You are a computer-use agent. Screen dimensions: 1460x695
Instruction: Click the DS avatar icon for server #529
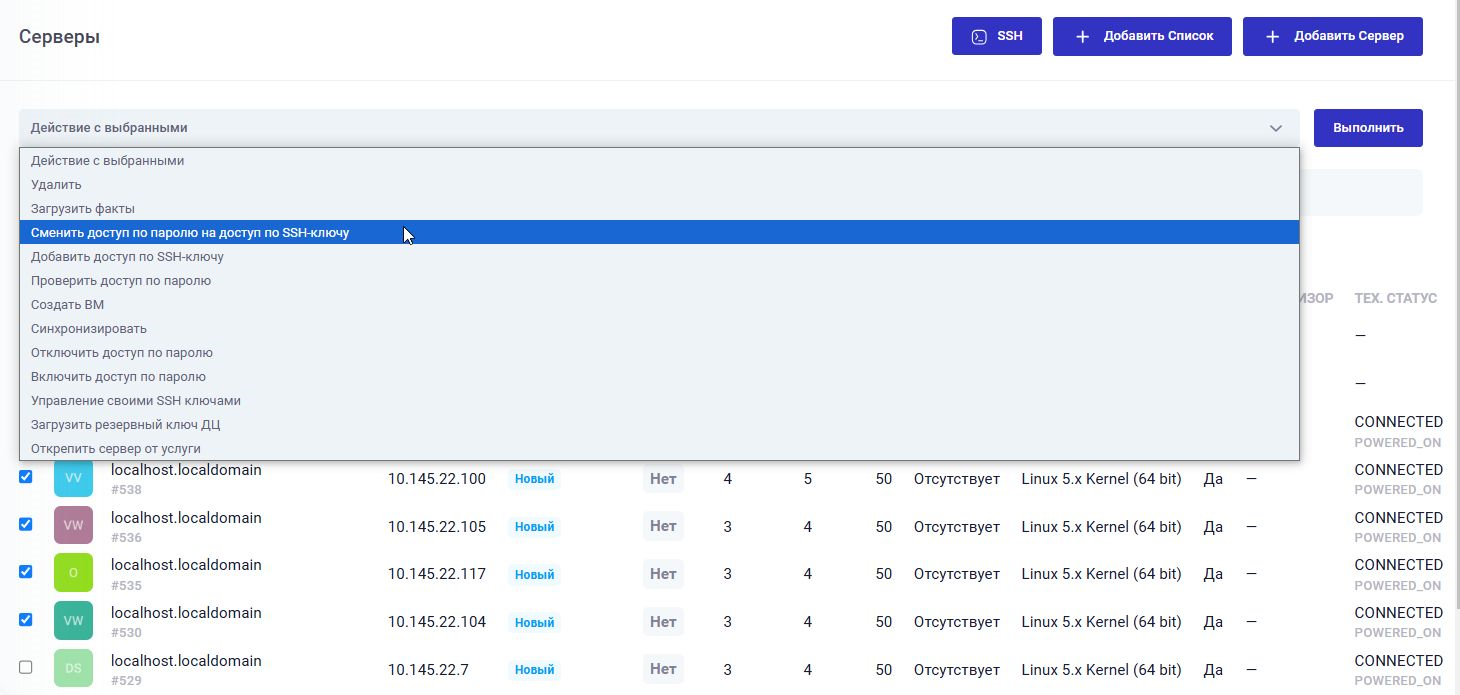pos(73,668)
